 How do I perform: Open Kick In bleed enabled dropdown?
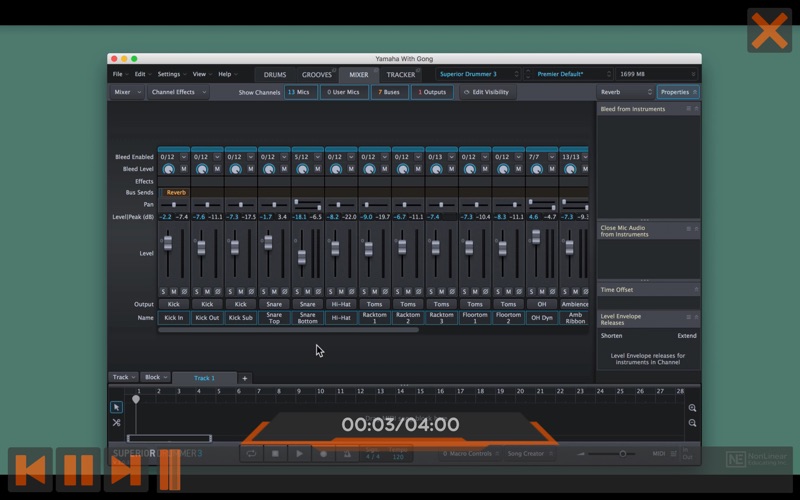(x=184, y=157)
